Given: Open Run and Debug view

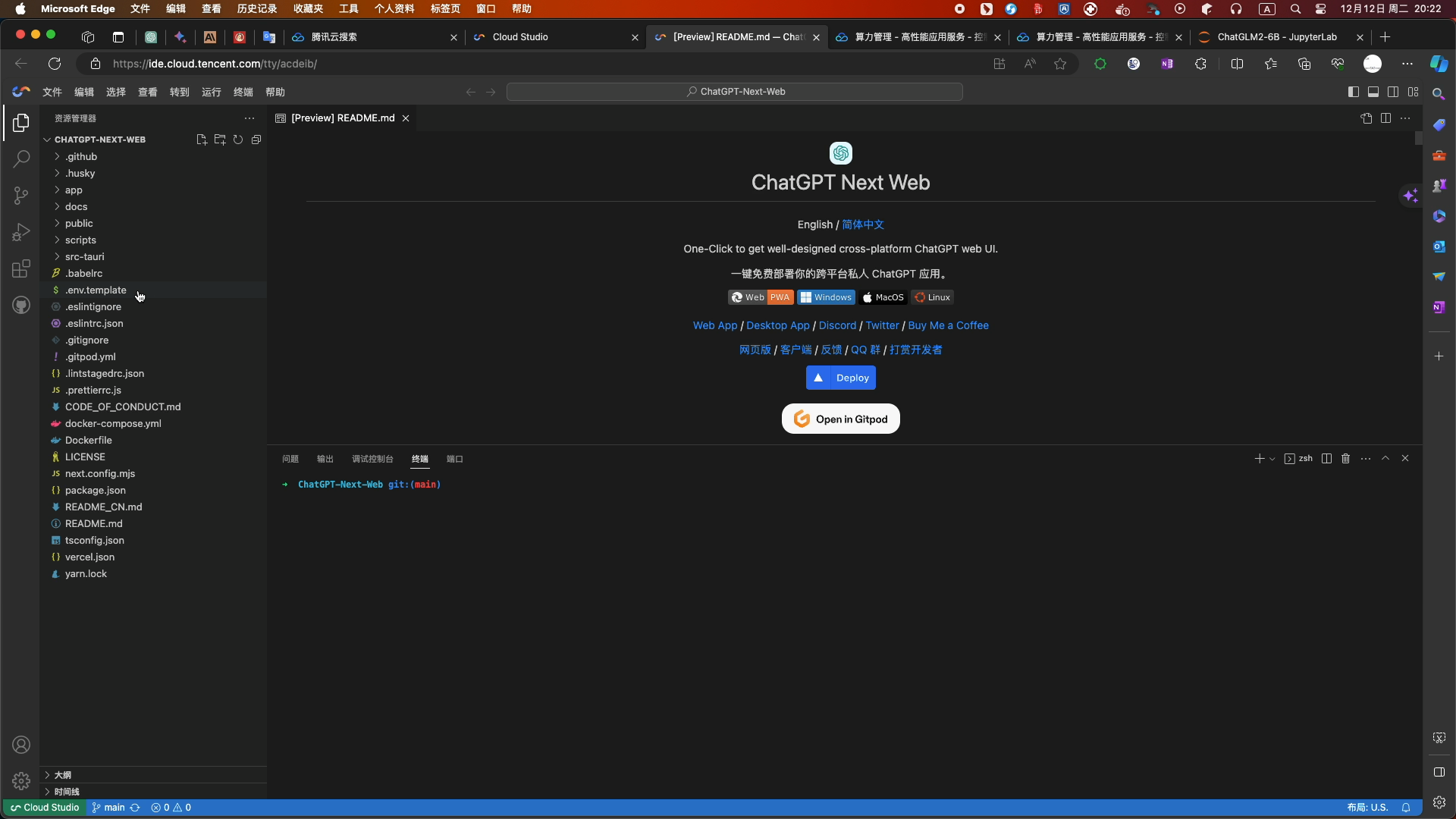Looking at the screenshot, I should click(x=21, y=232).
